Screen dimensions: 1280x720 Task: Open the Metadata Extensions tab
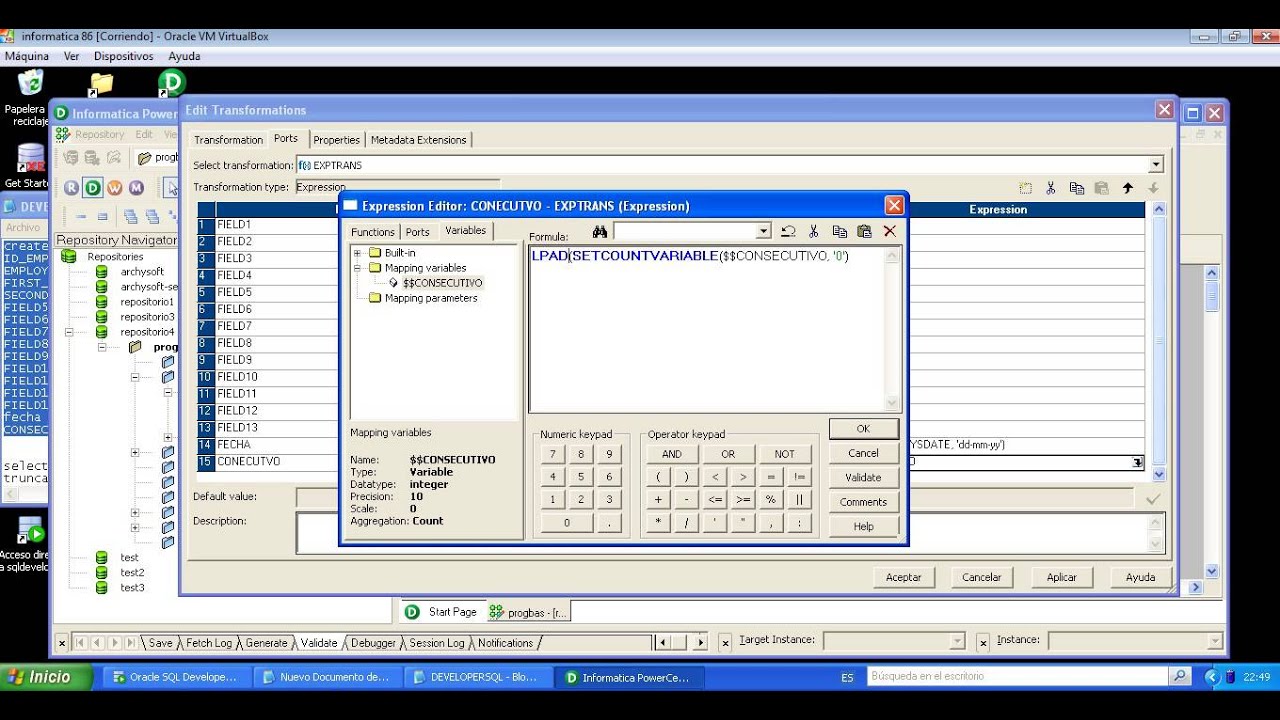[419, 140]
